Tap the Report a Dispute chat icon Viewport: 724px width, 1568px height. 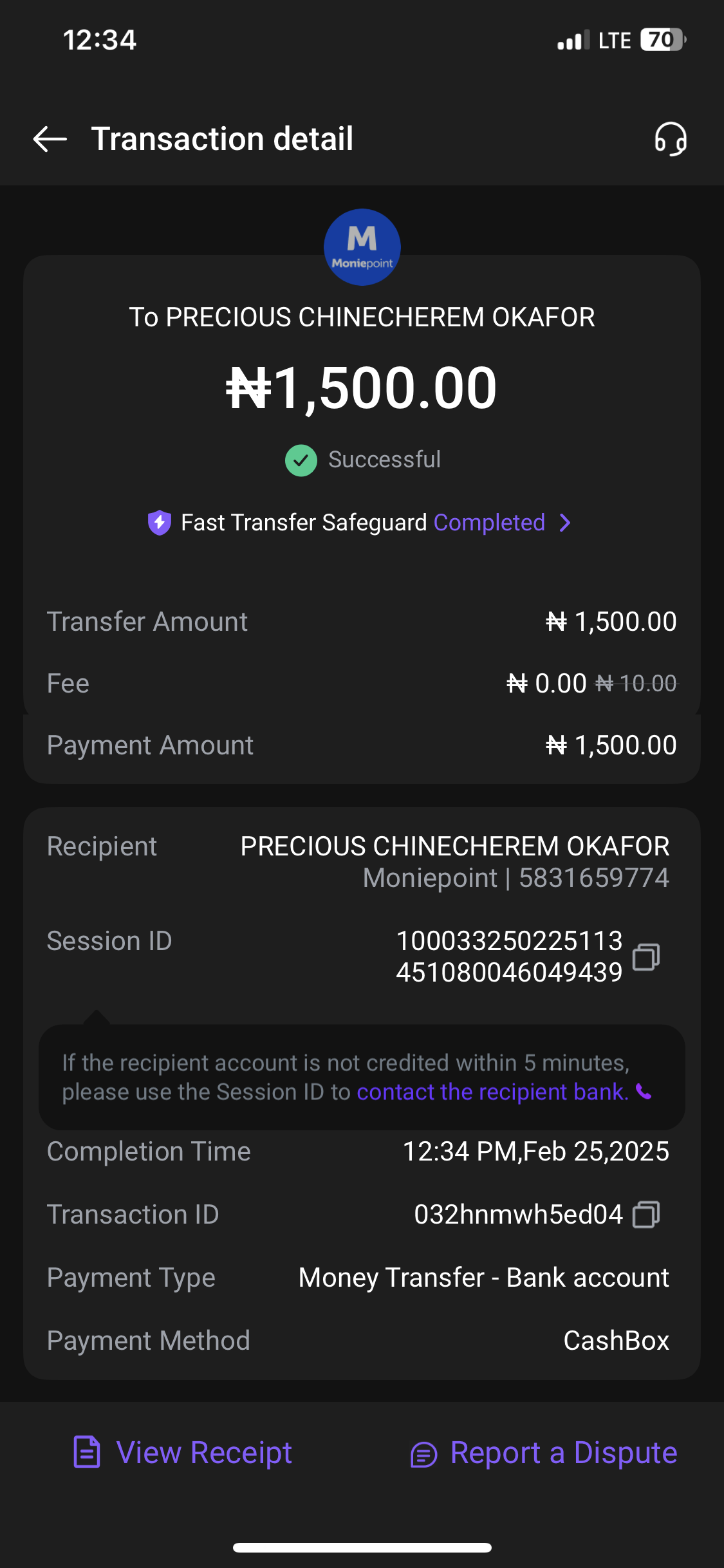(423, 1454)
